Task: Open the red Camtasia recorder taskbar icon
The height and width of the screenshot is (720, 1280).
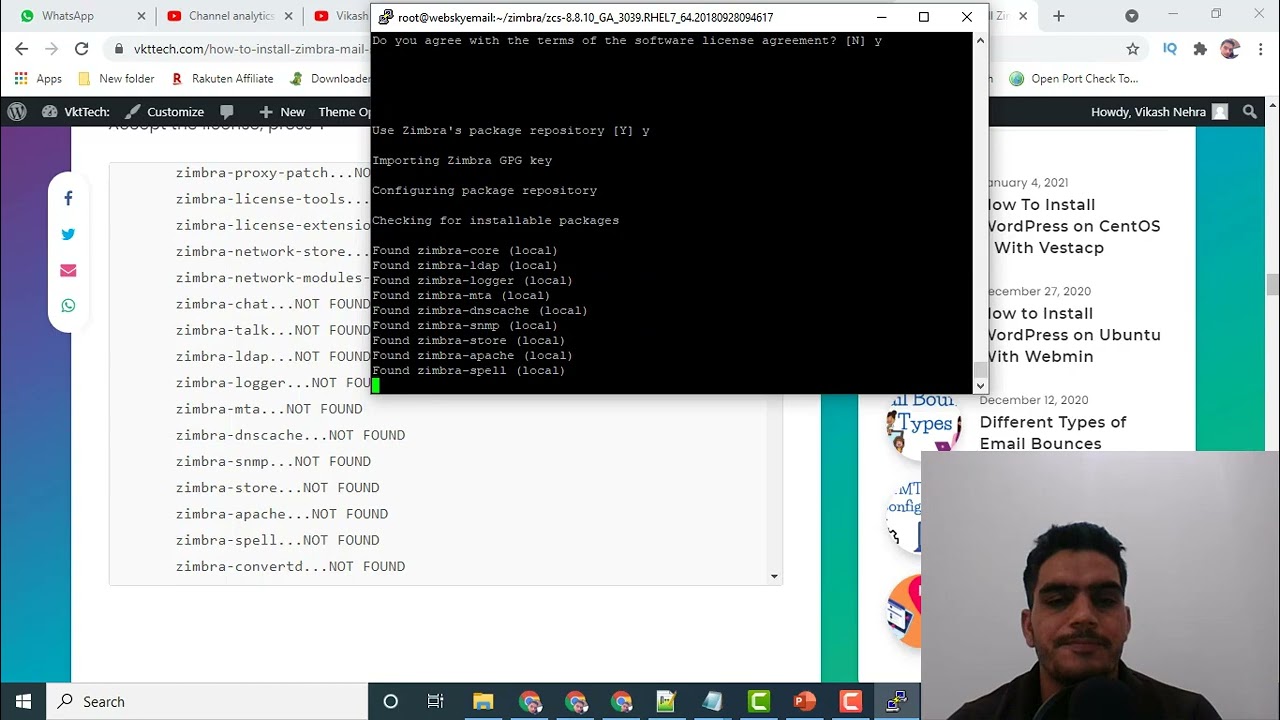Action: (x=851, y=701)
